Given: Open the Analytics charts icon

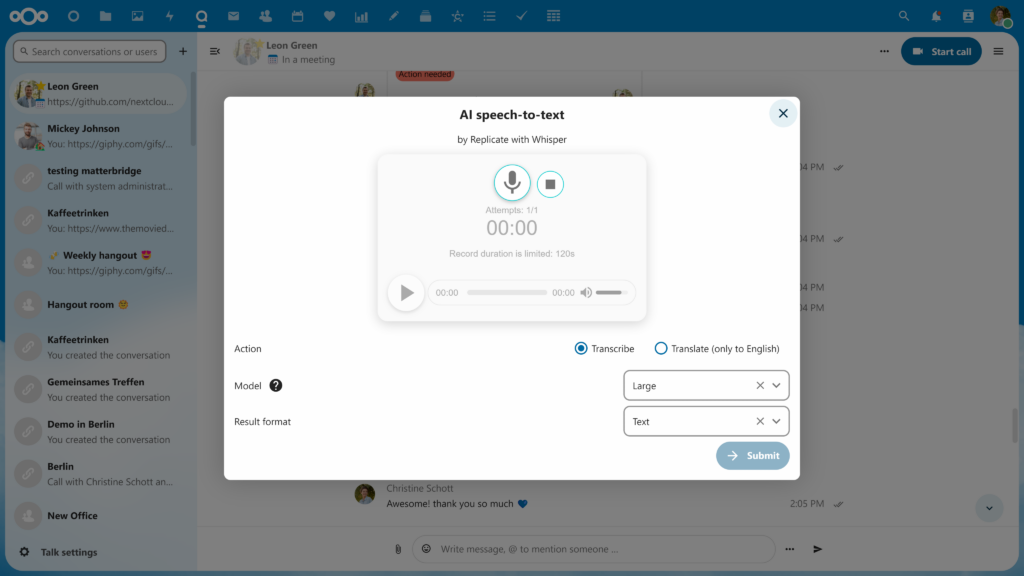Looking at the screenshot, I should pyautogui.click(x=360, y=15).
